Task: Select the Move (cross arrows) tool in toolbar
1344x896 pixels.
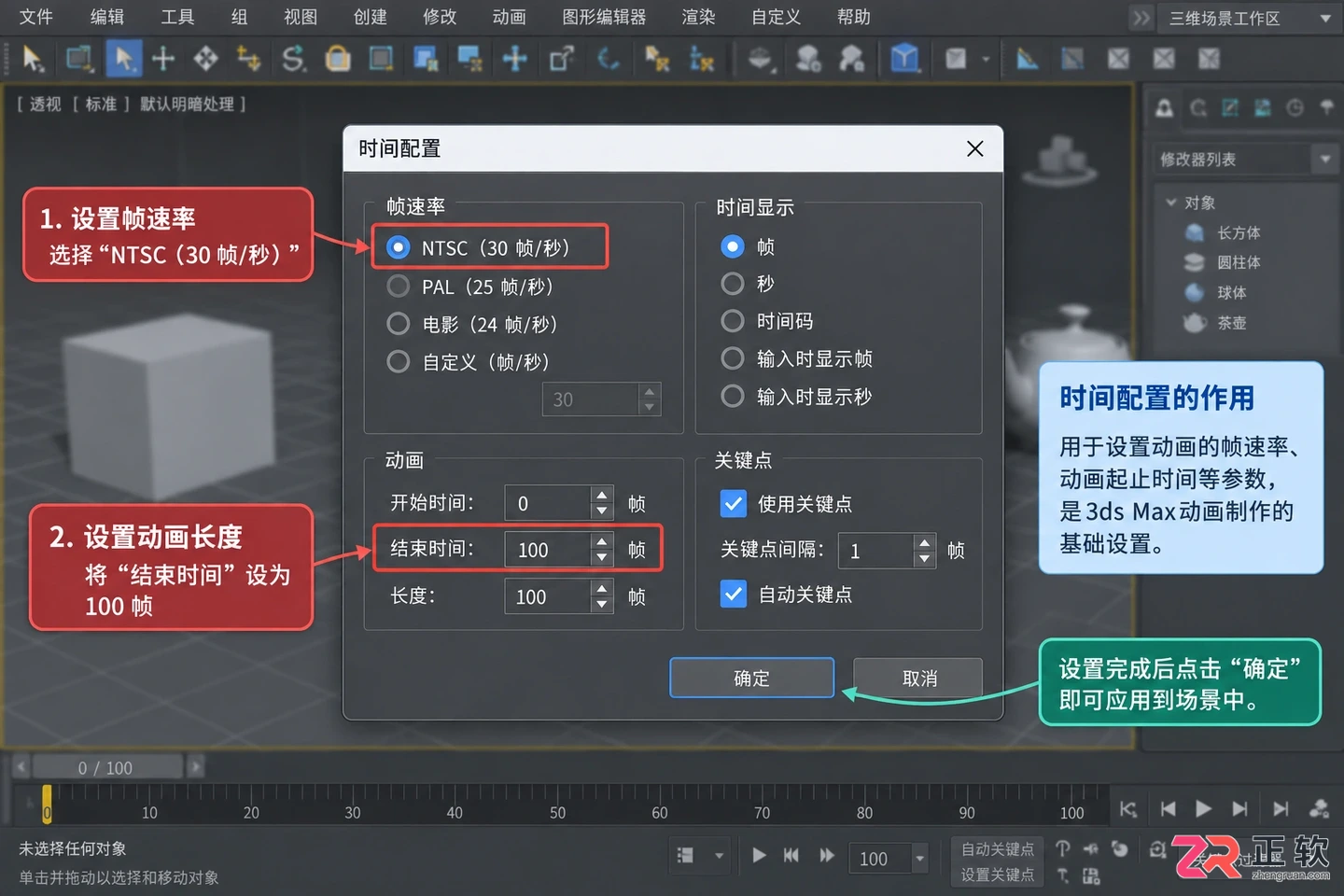Action: (164, 59)
